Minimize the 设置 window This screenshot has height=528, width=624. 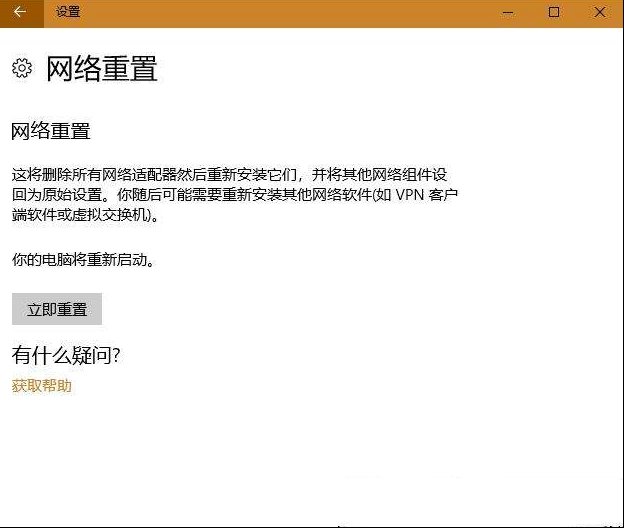tap(507, 13)
